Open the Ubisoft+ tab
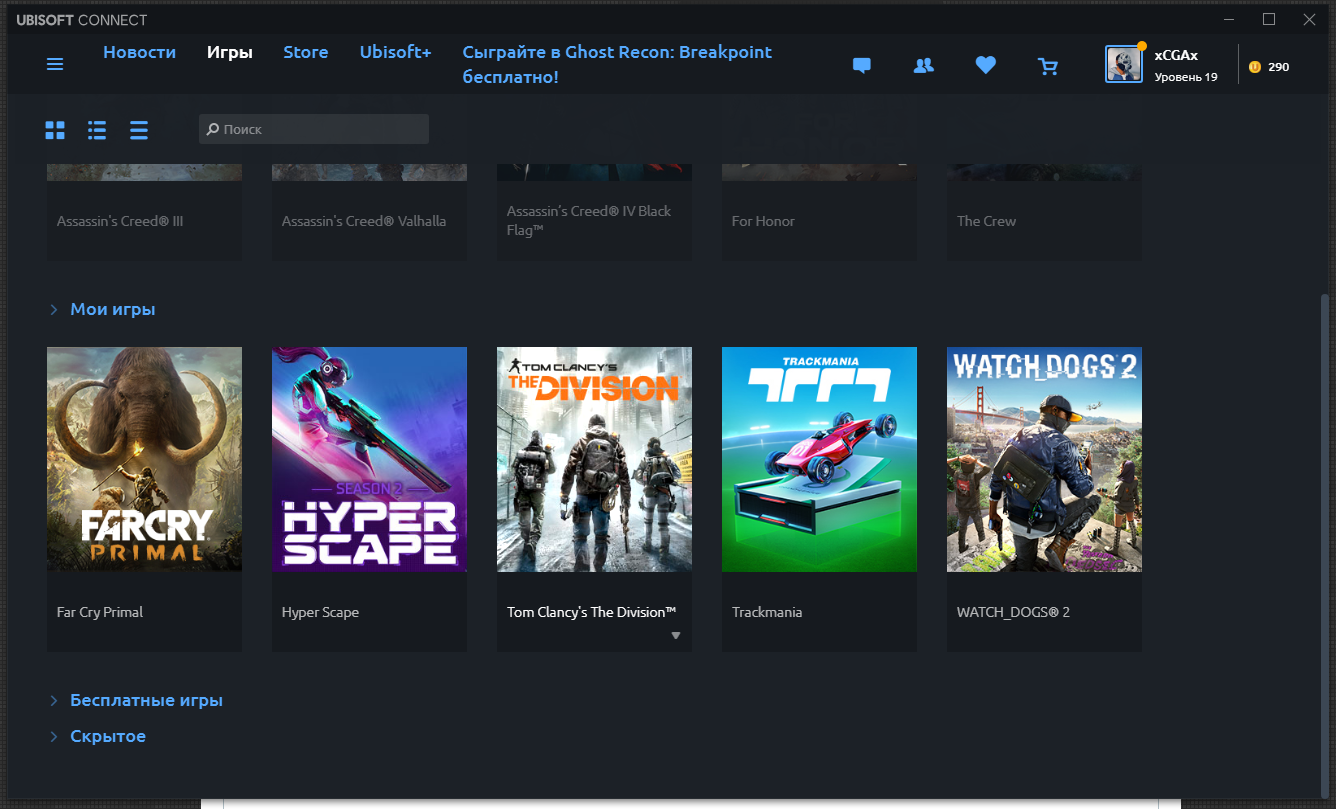Viewport: 1336px width, 809px height. tap(395, 52)
